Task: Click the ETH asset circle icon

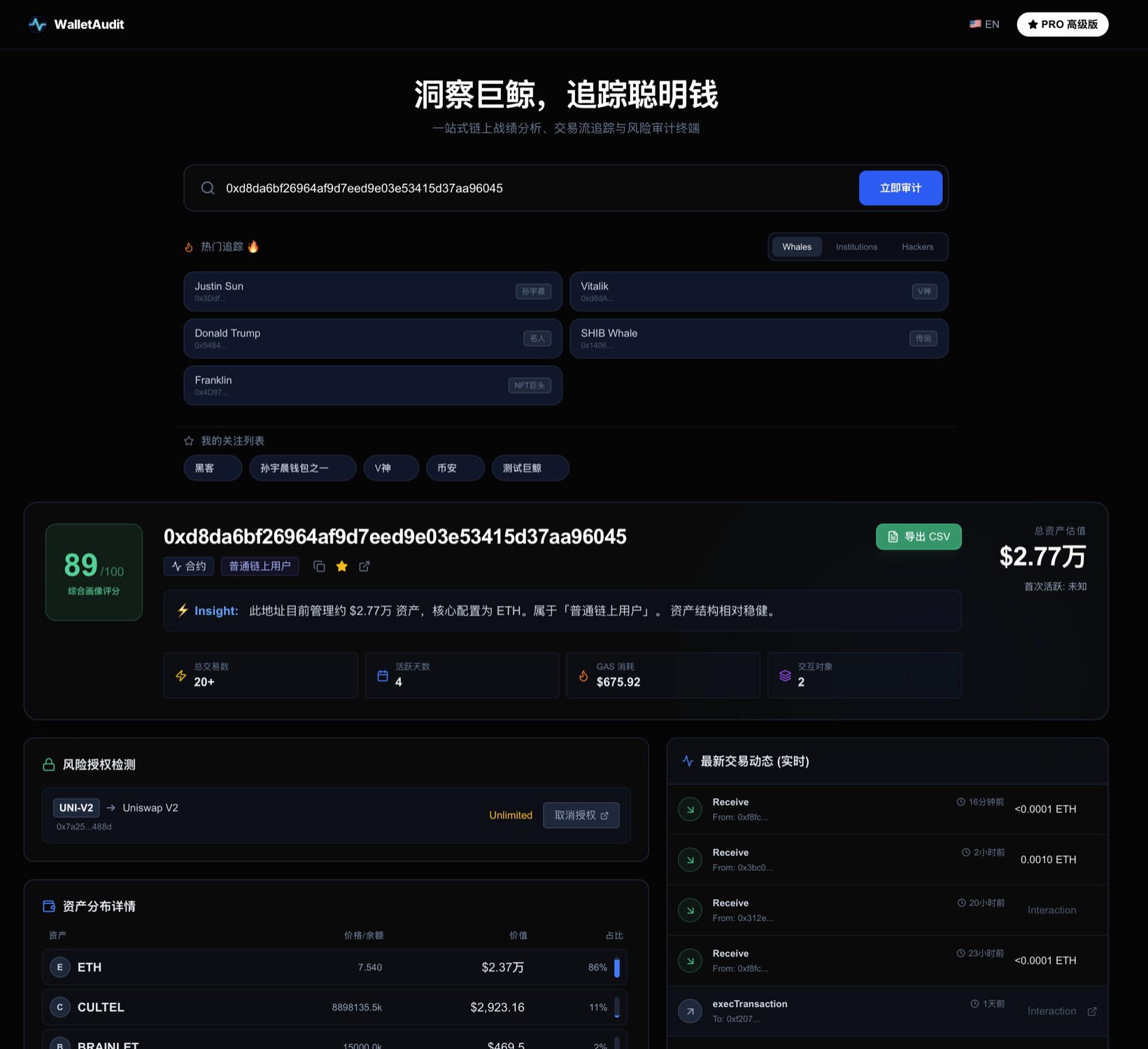Action: [x=60, y=967]
